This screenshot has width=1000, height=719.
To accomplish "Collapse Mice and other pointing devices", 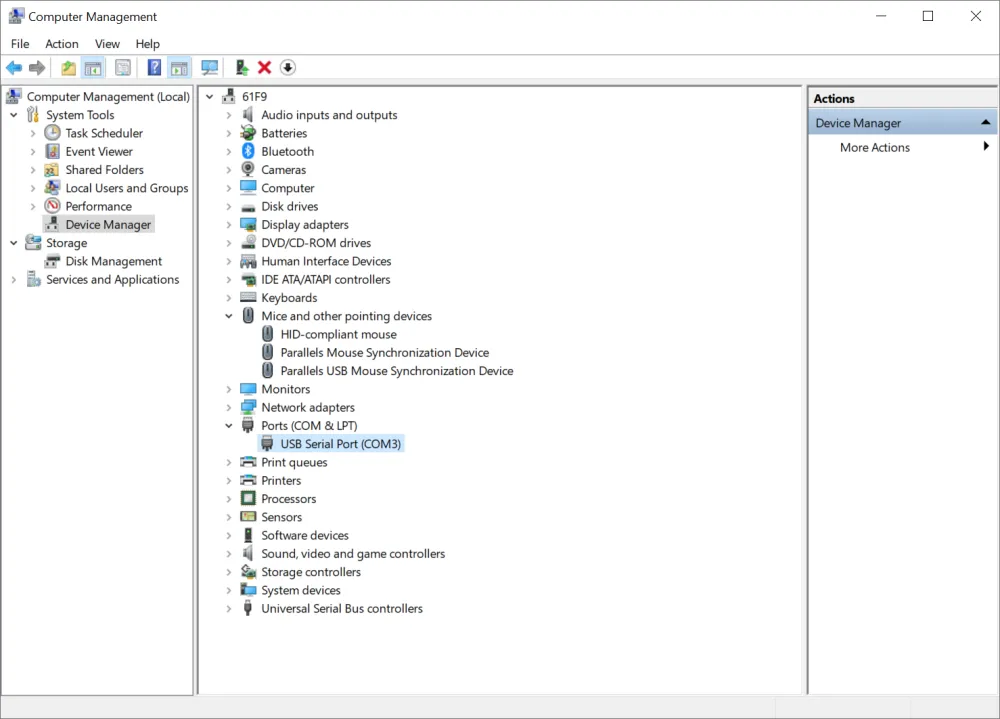I will point(229,316).
